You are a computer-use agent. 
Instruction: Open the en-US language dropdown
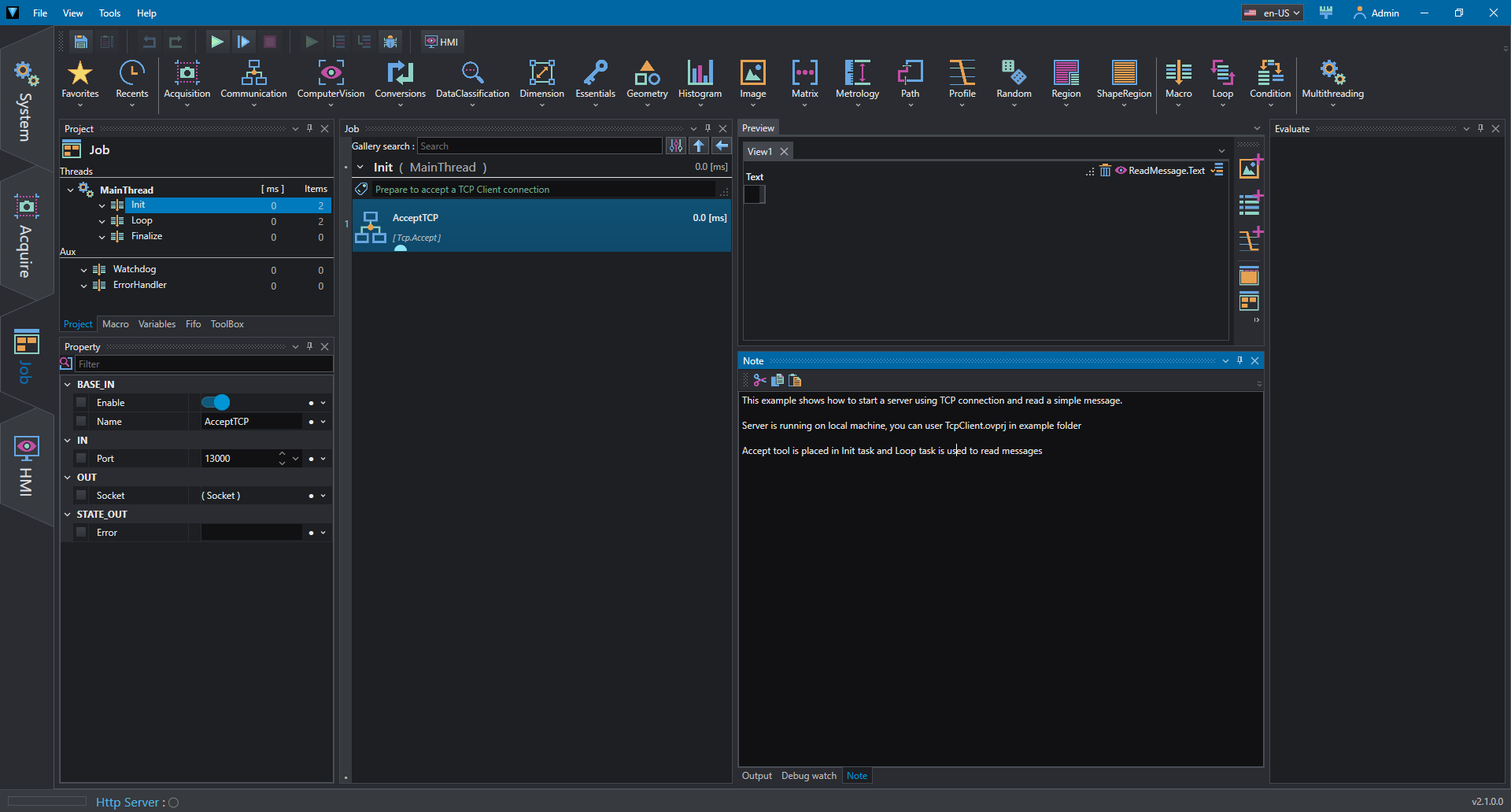(x=1273, y=13)
